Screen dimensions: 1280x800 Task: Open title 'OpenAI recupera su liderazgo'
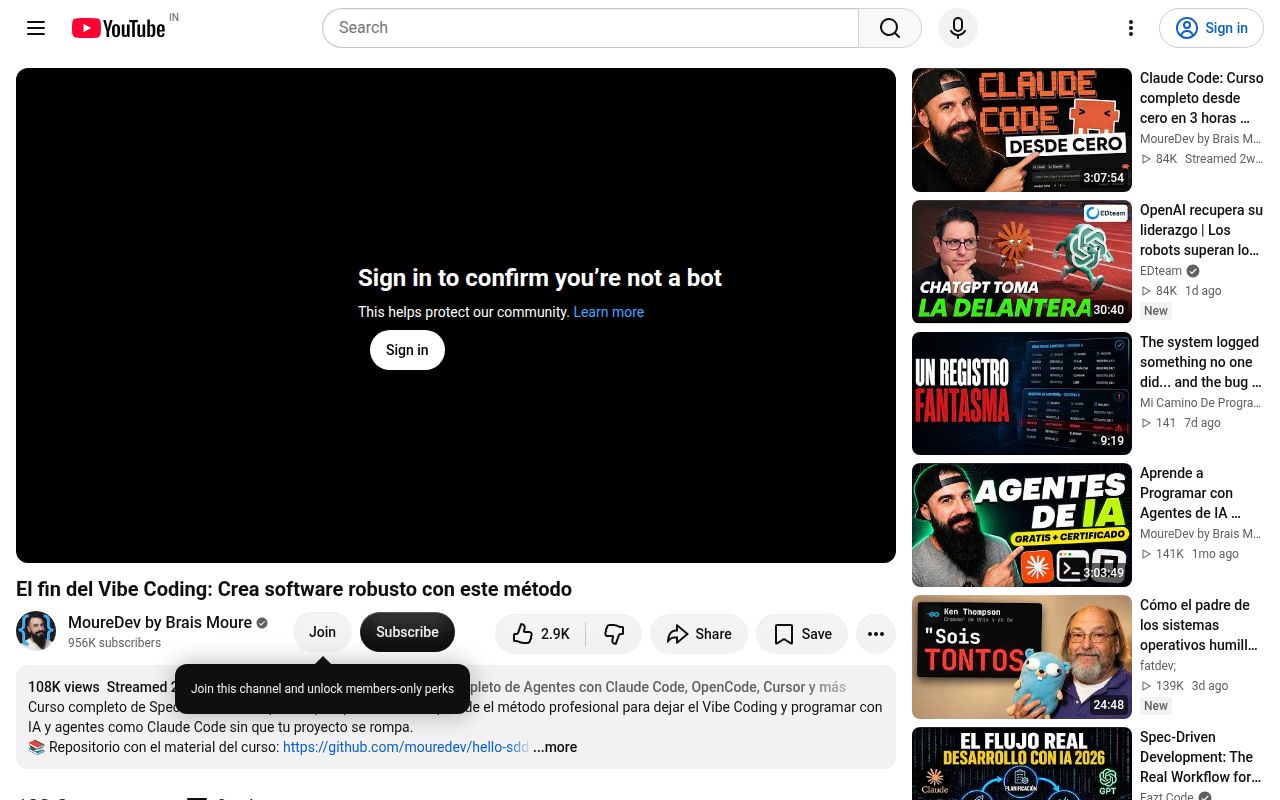coord(1202,230)
